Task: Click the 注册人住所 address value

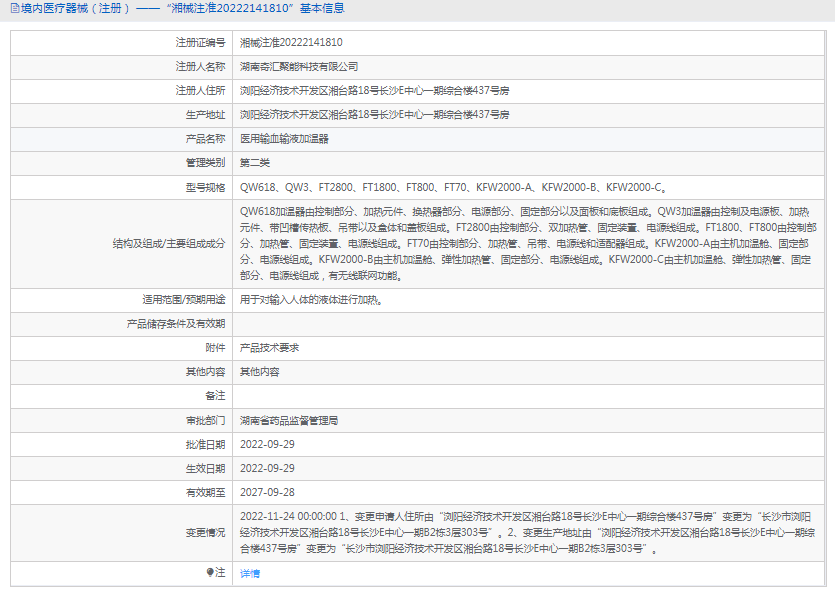Action: click(x=374, y=91)
